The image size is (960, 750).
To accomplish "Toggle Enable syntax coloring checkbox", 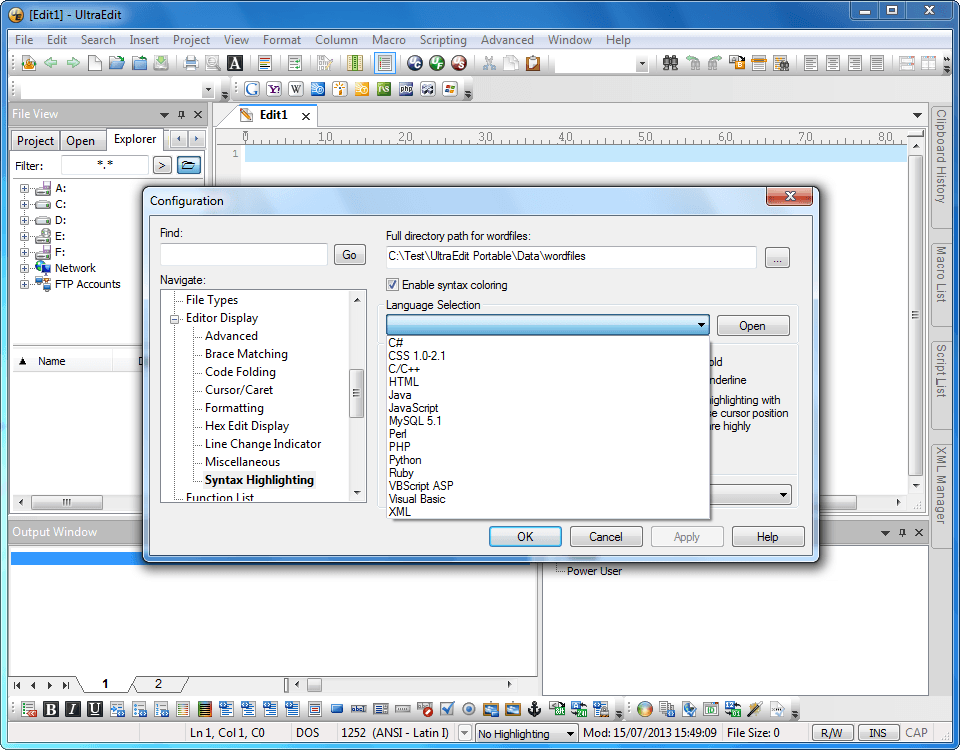I will pyautogui.click(x=392, y=285).
